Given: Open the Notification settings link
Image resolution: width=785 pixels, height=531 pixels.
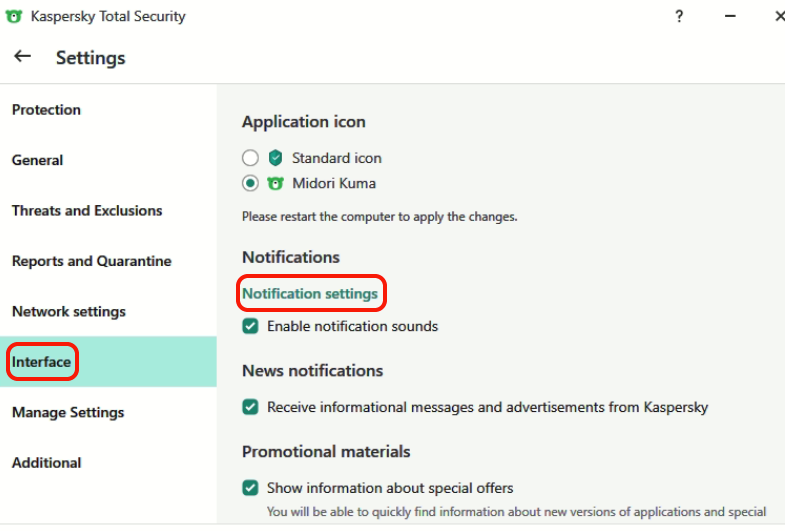Looking at the screenshot, I should [x=310, y=294].
